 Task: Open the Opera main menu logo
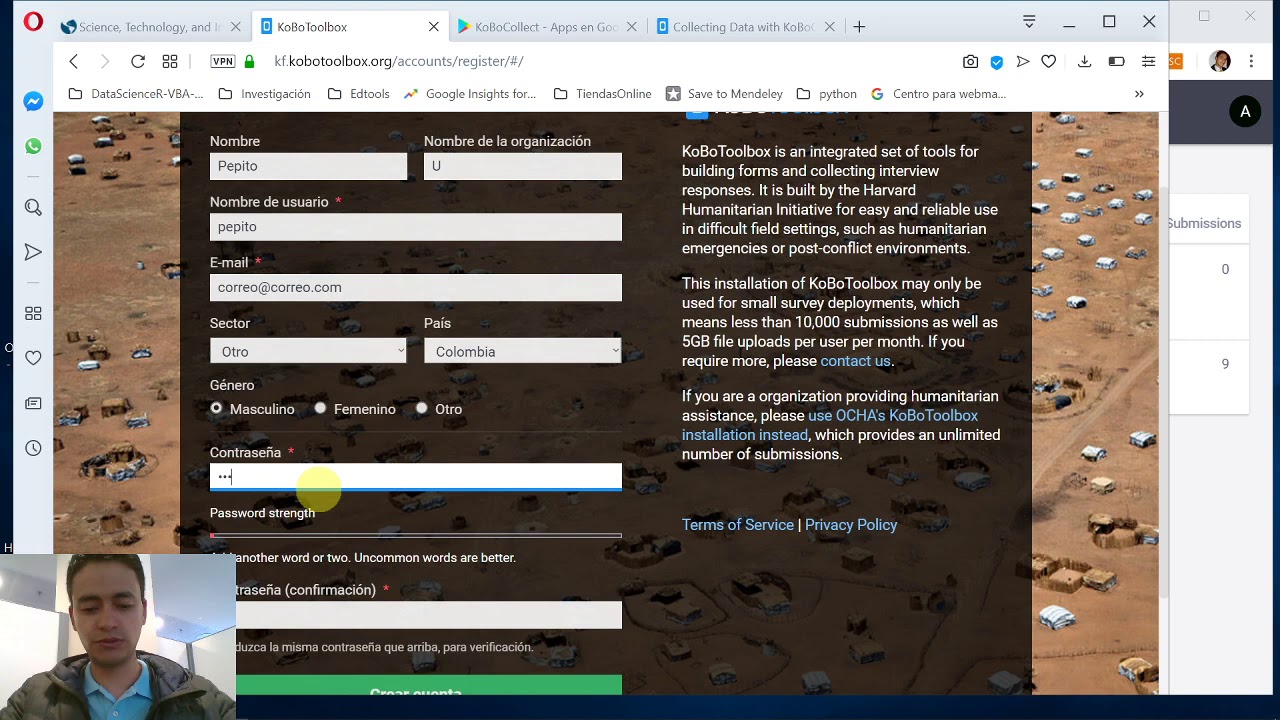[x=33, y=22]
